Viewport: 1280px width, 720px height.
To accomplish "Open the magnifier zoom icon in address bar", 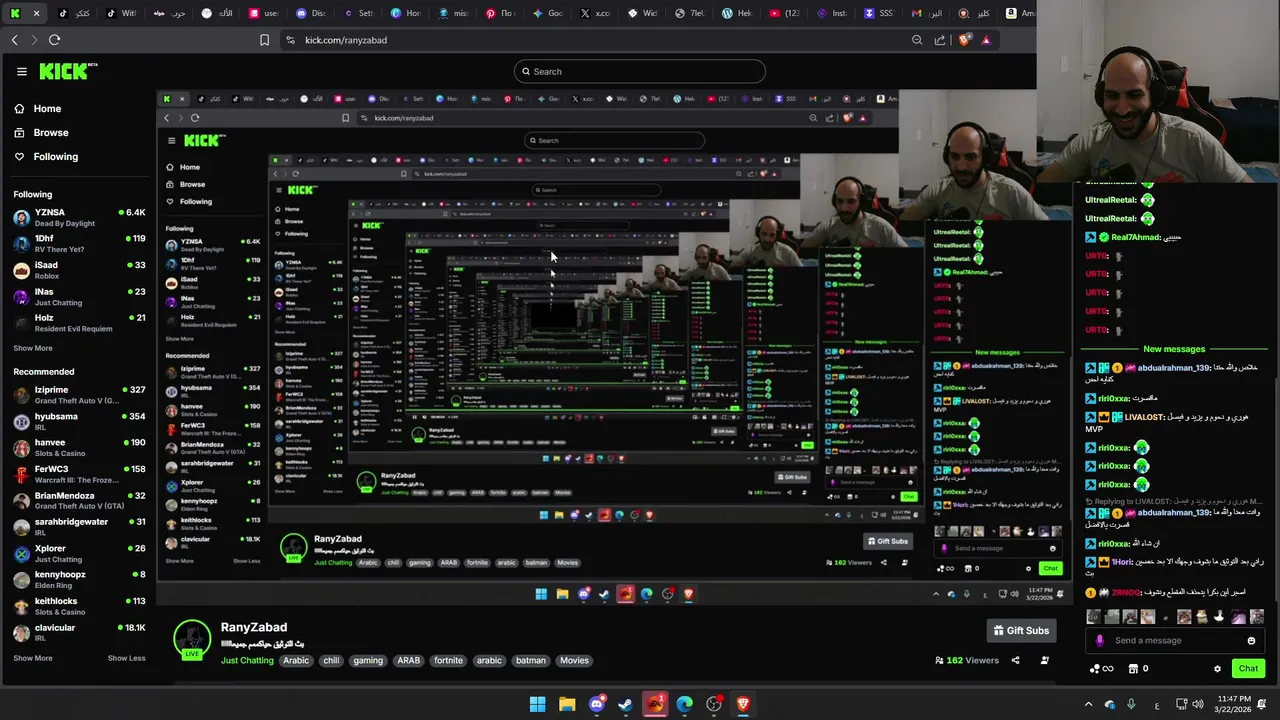I will coord(917,40).
